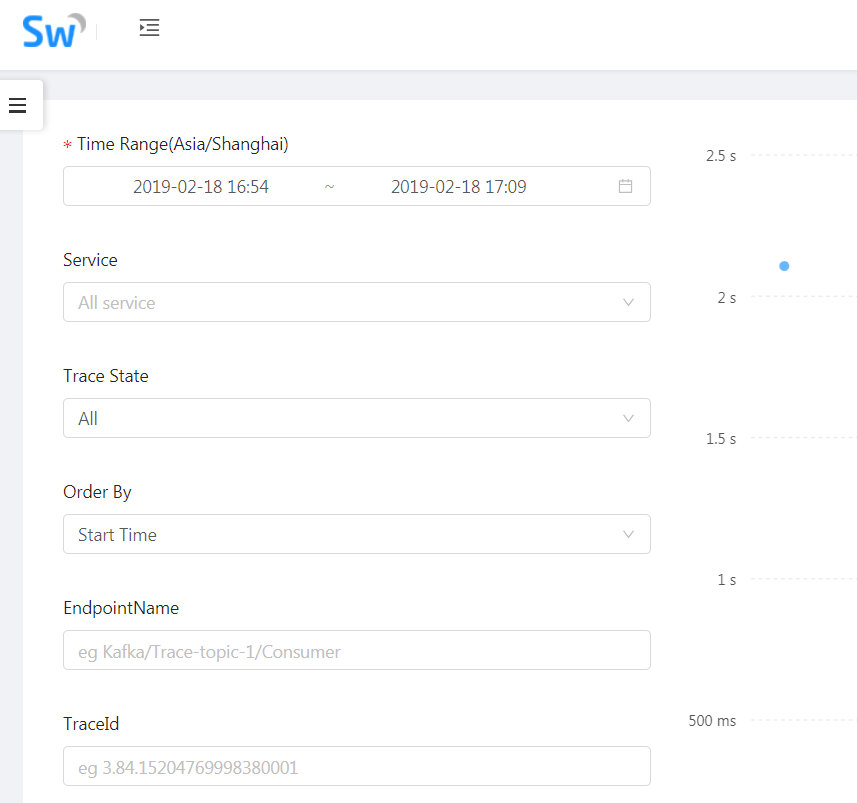Open the calendar icon in the time range field
This screenshot has width=857, height=803.
pyautogui.click(x=626, y=186)
